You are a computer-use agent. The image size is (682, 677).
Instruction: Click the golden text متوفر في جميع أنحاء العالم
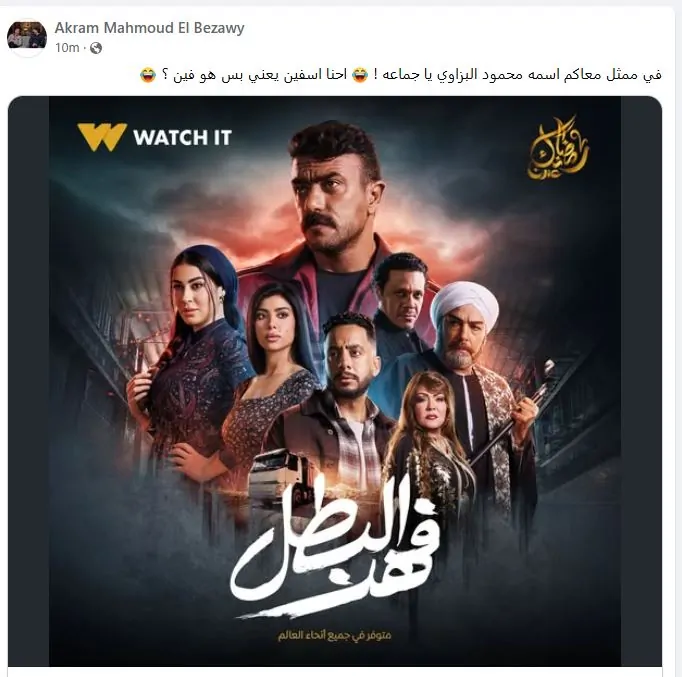pos(334,636)
